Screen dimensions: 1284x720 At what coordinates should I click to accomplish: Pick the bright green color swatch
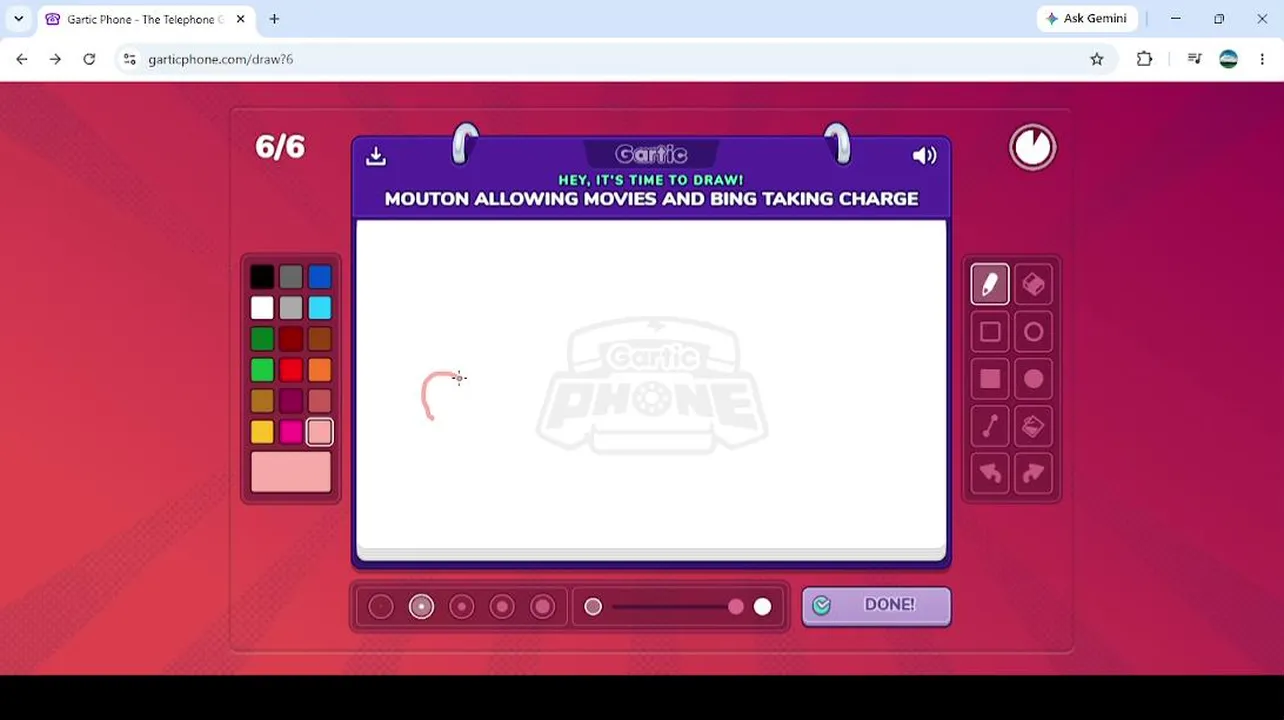[x=262, y=370]
